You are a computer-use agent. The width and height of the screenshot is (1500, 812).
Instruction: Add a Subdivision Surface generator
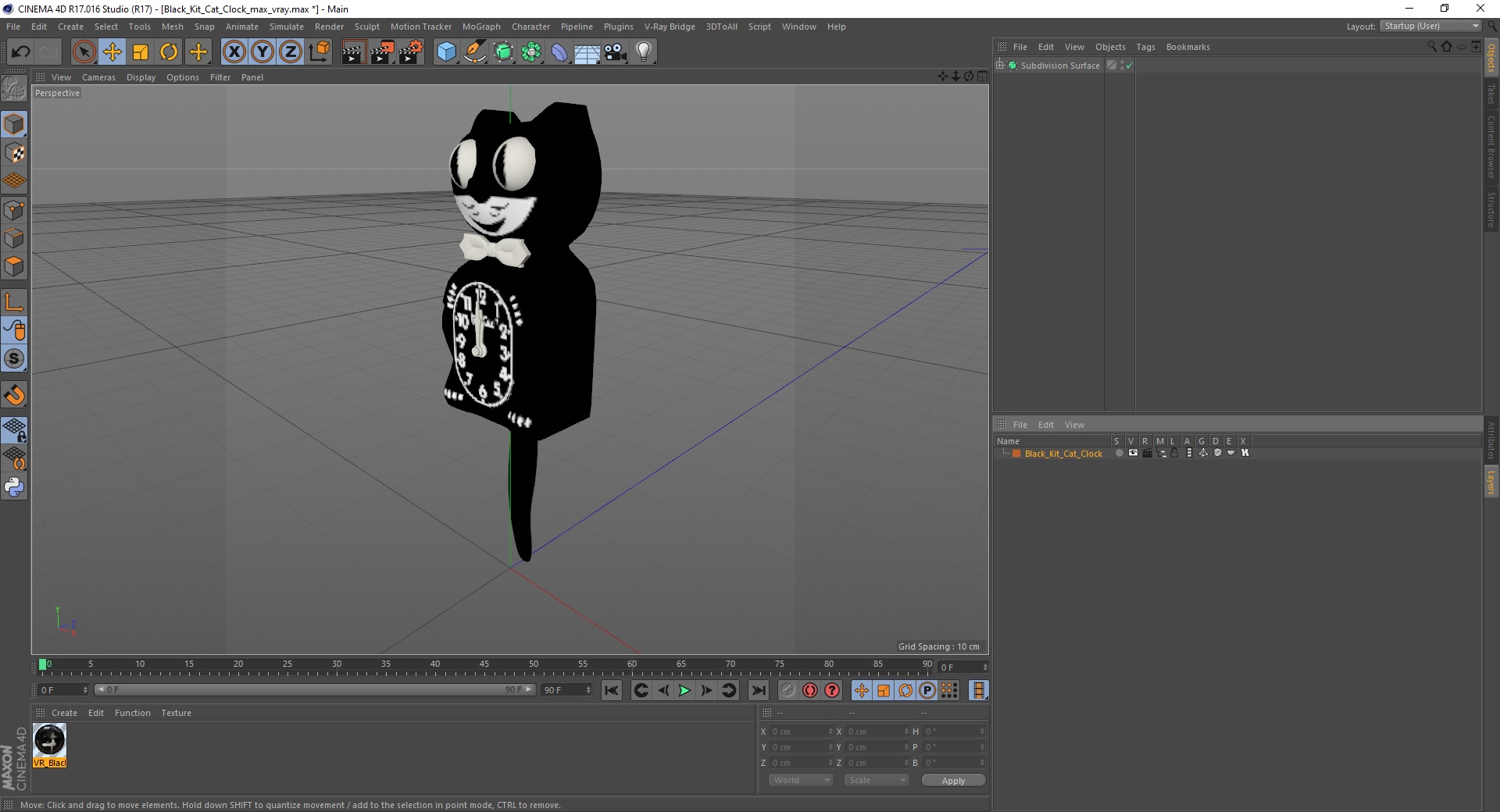(503, 52)
